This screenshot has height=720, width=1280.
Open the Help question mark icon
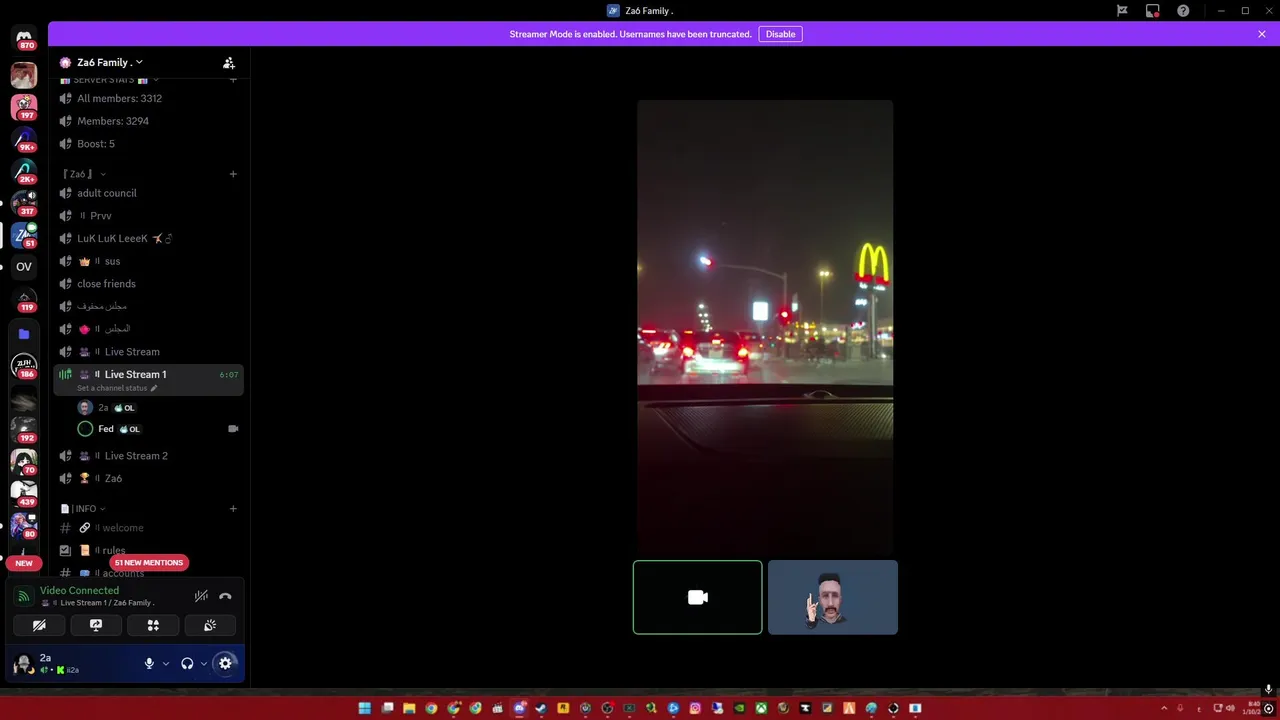pyautogui.click(x=1184, y=10)
